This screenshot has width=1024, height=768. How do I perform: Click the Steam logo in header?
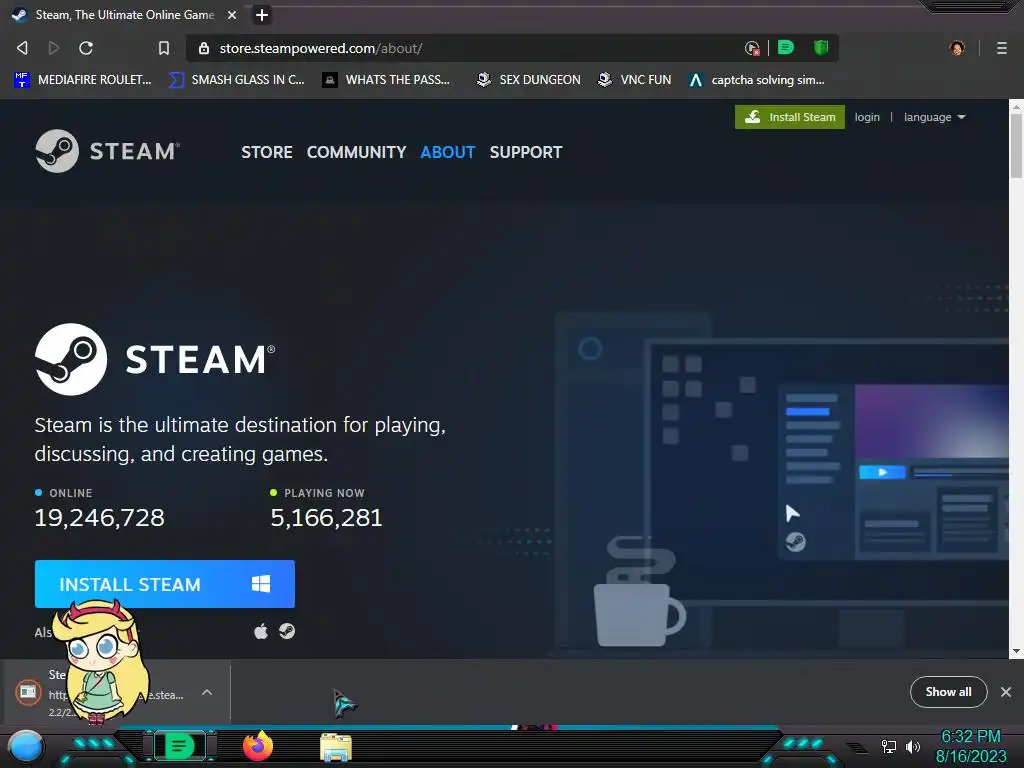107,151
